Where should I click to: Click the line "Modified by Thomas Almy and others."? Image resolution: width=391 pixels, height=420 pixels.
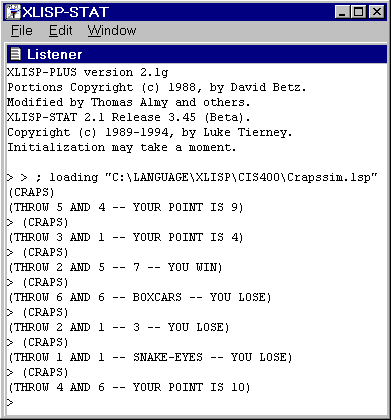128,102
